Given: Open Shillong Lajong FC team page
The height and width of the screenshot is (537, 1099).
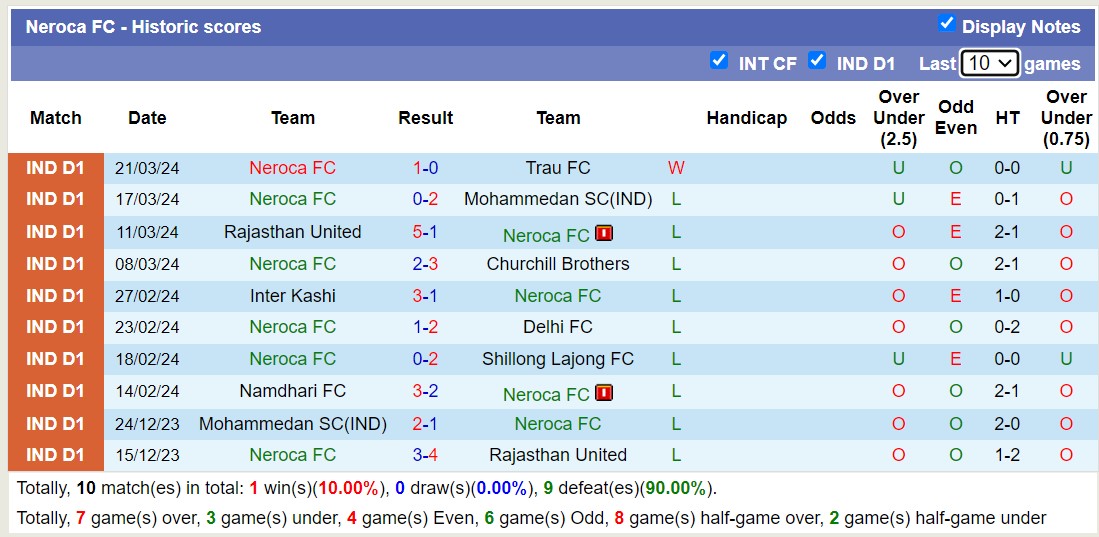Looking at the screenshot, I should (558, 359).
